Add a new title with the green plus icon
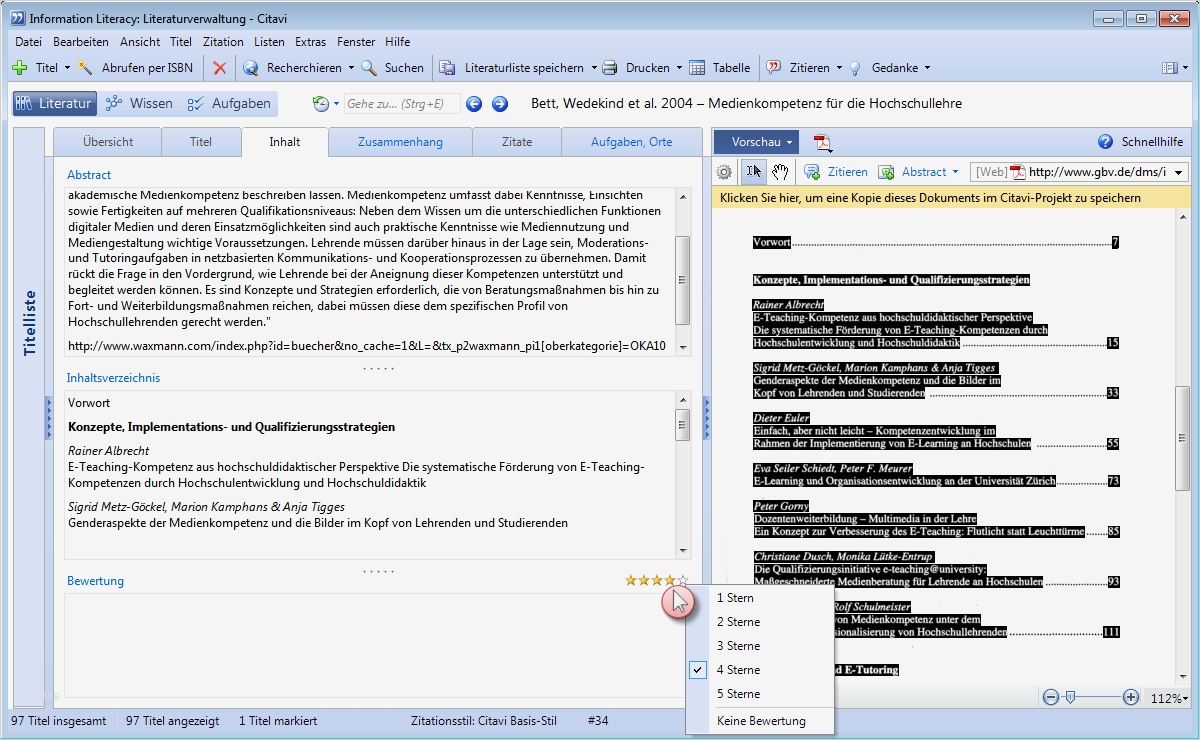 coord(19,68)
